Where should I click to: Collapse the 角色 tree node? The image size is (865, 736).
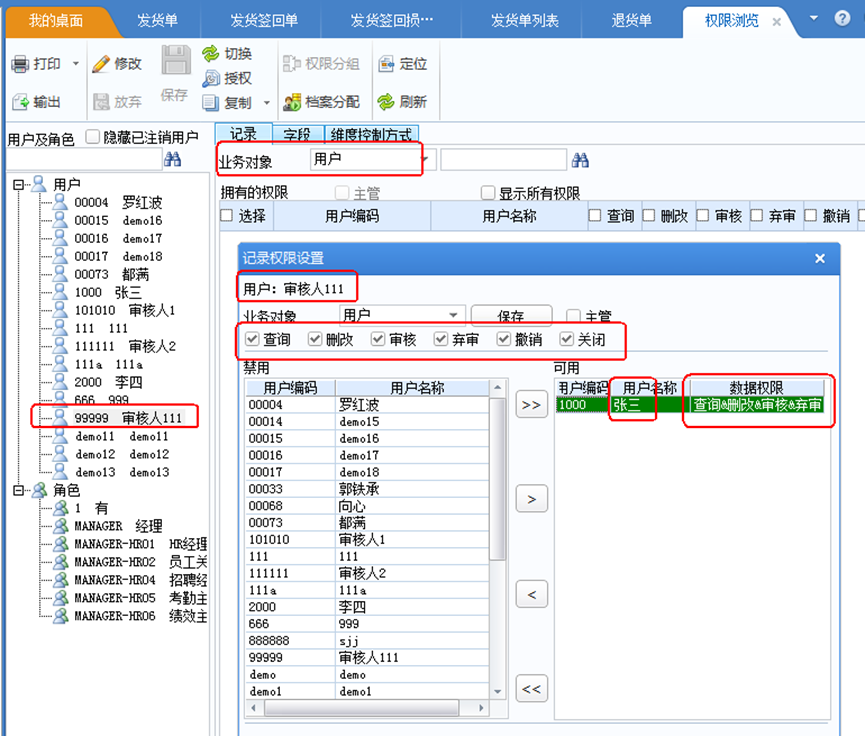(18, 490)
